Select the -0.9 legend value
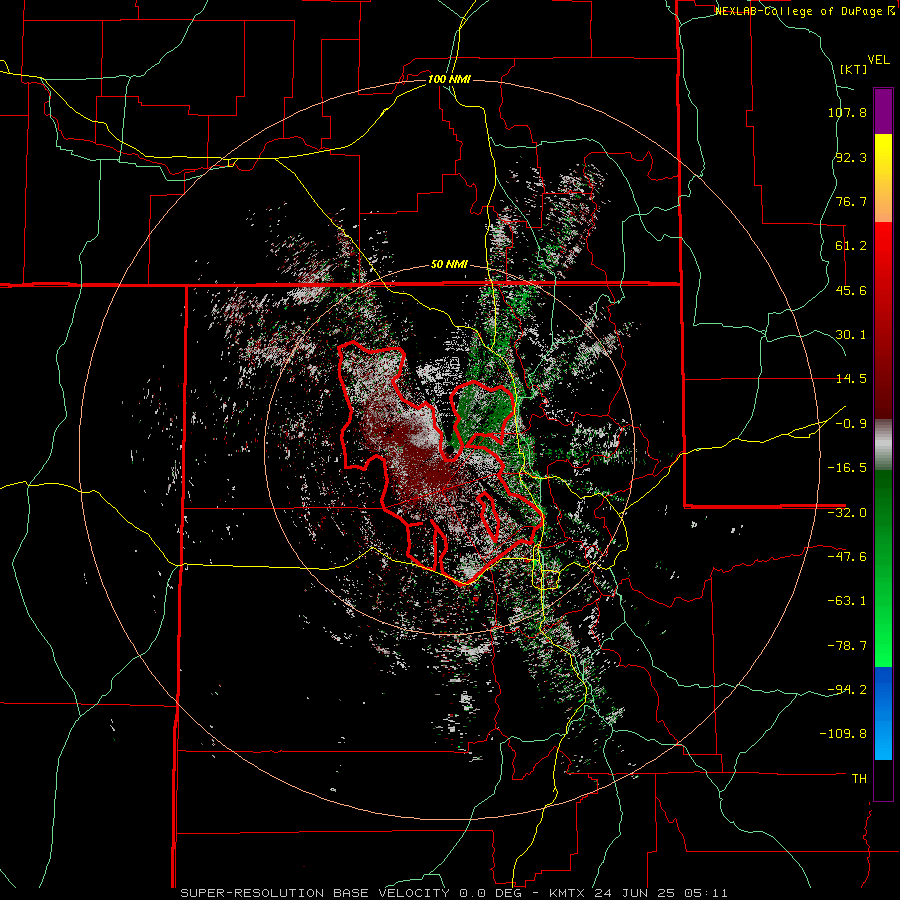This screenshot has width=900, height=900. (x=851, y=424)
